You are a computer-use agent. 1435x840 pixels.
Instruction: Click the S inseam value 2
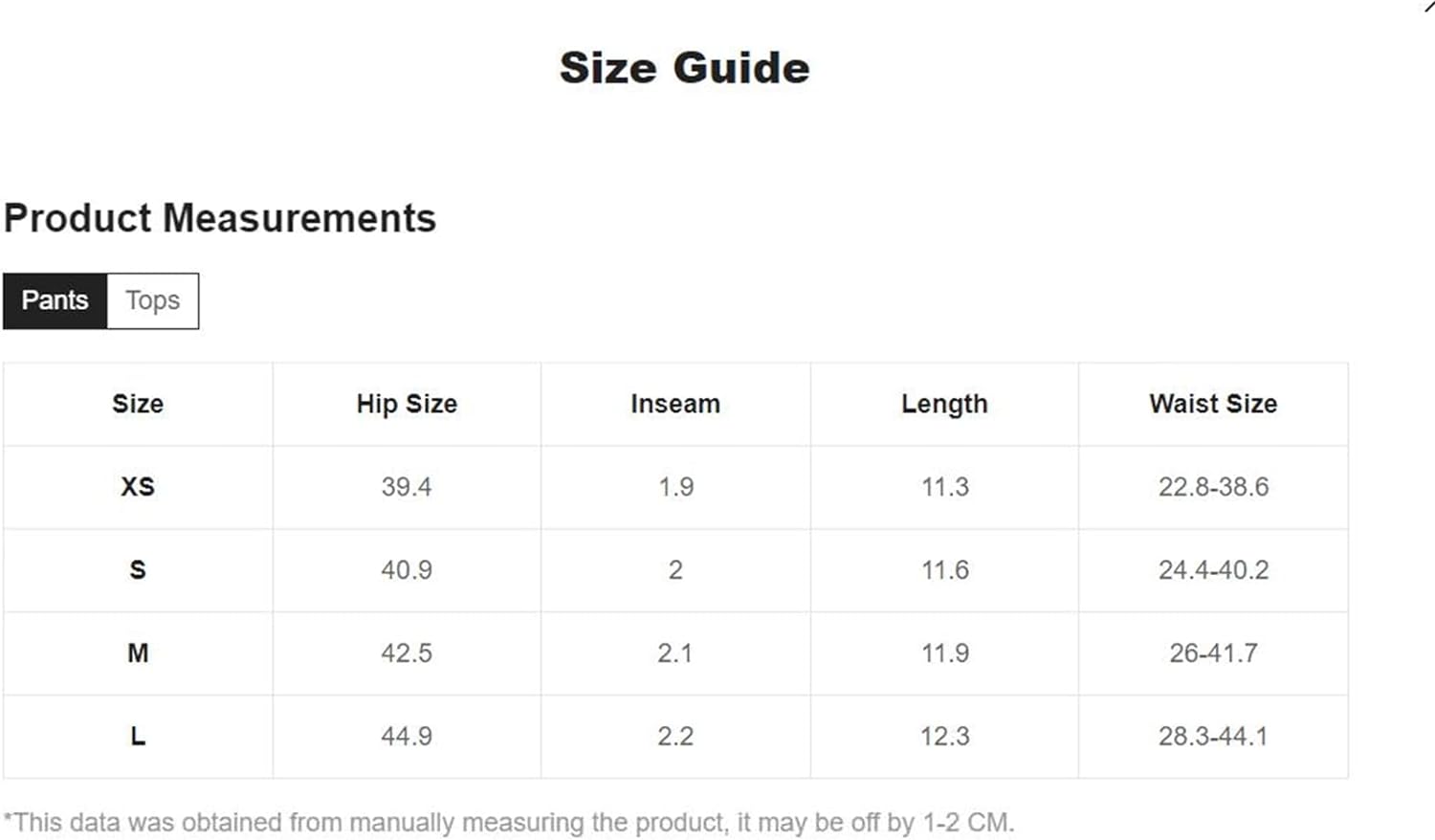click(675, 570)
